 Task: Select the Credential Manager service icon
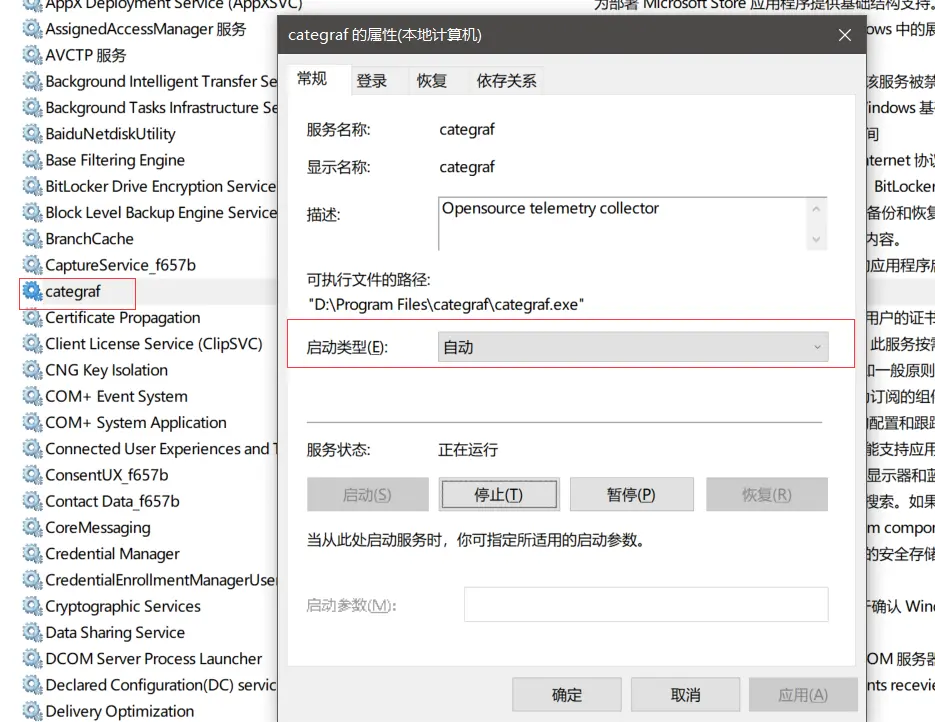(32, 554)
